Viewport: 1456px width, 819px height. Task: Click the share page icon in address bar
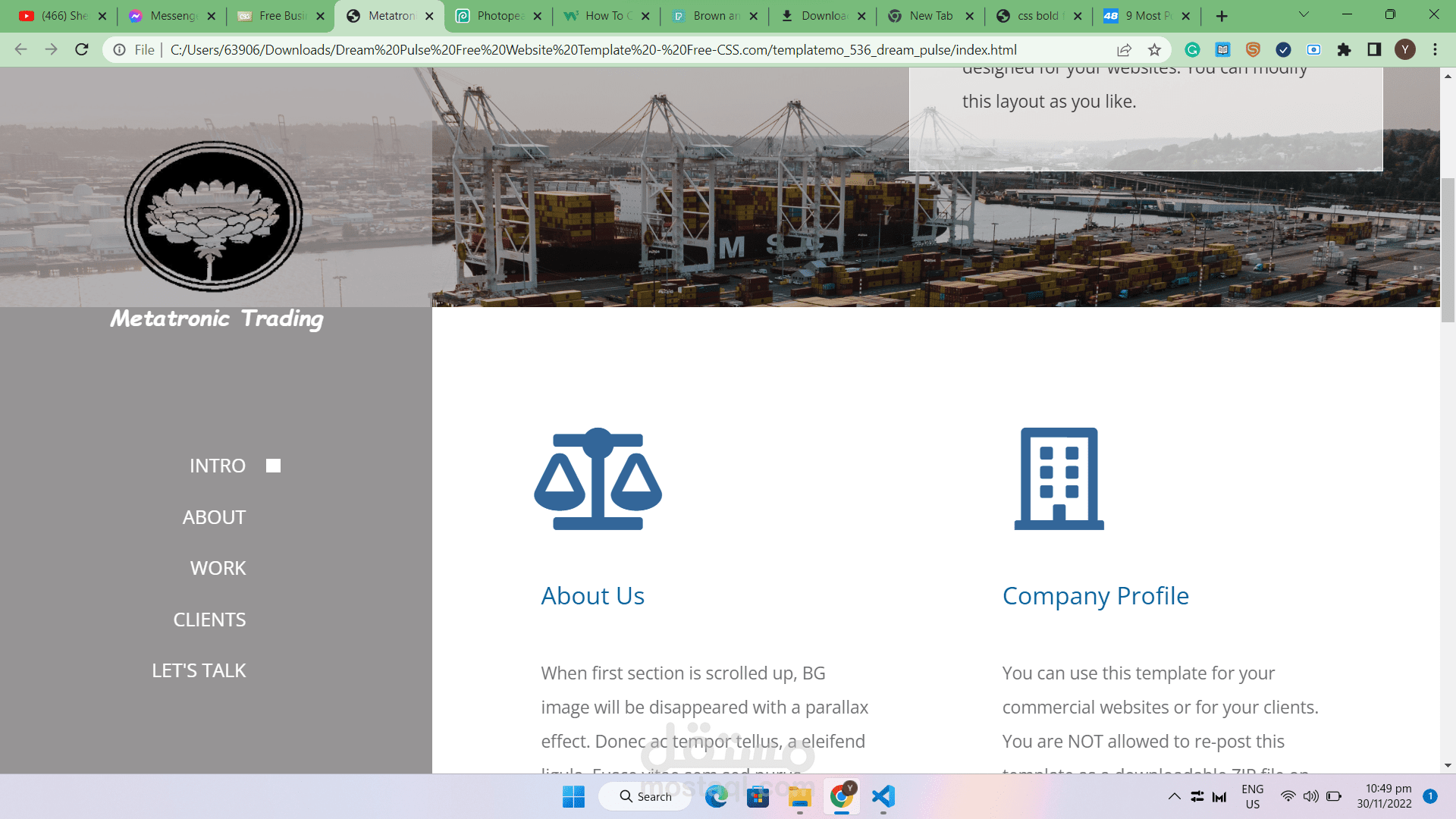point(1124,50)
